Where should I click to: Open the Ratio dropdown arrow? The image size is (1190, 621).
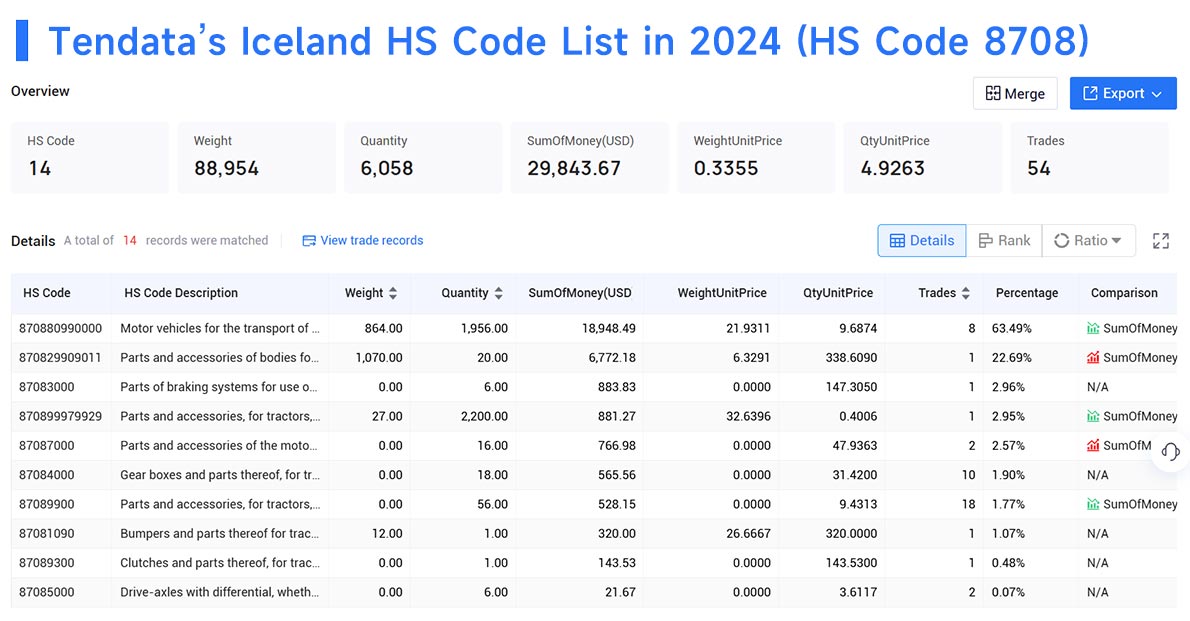click(1115, 240)
